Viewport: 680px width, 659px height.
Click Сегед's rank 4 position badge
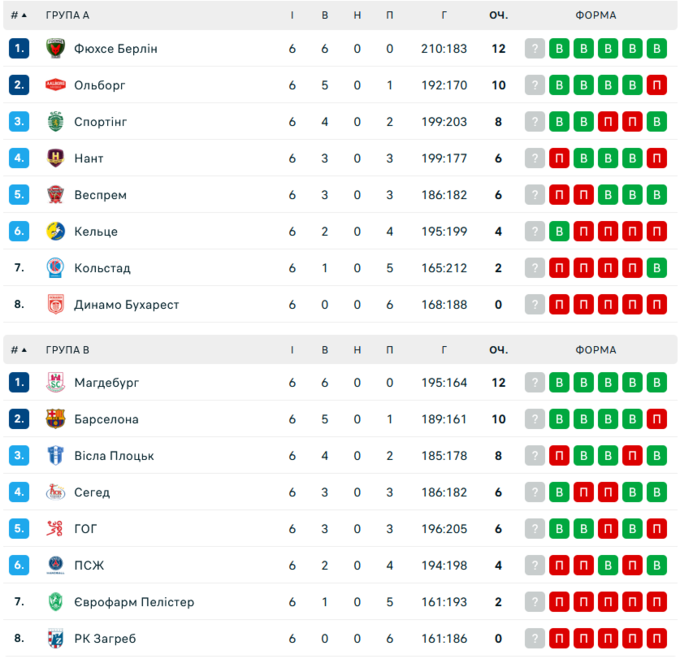click(x=19, y=492)
